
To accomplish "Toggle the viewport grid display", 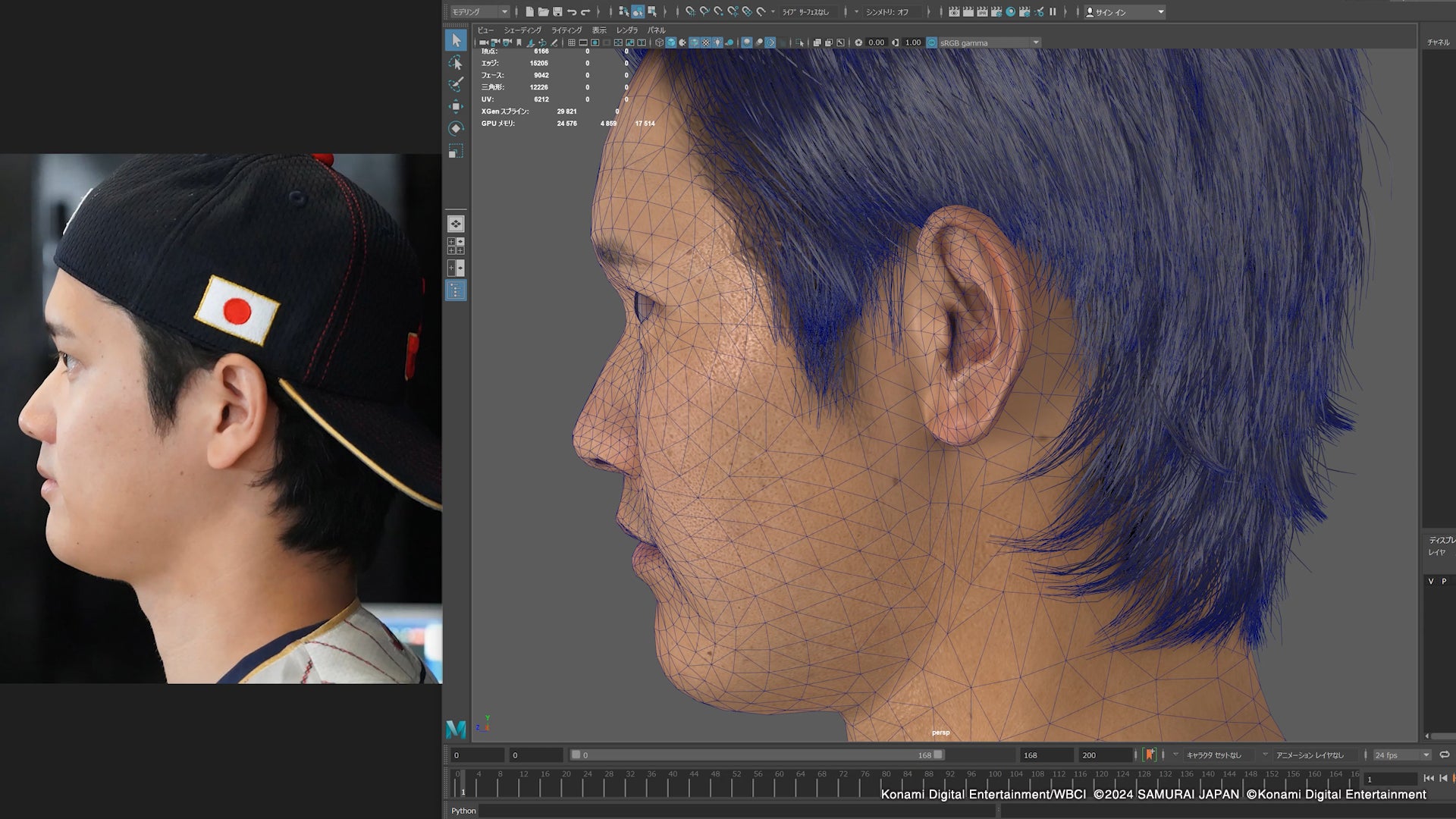I will 572,43.
